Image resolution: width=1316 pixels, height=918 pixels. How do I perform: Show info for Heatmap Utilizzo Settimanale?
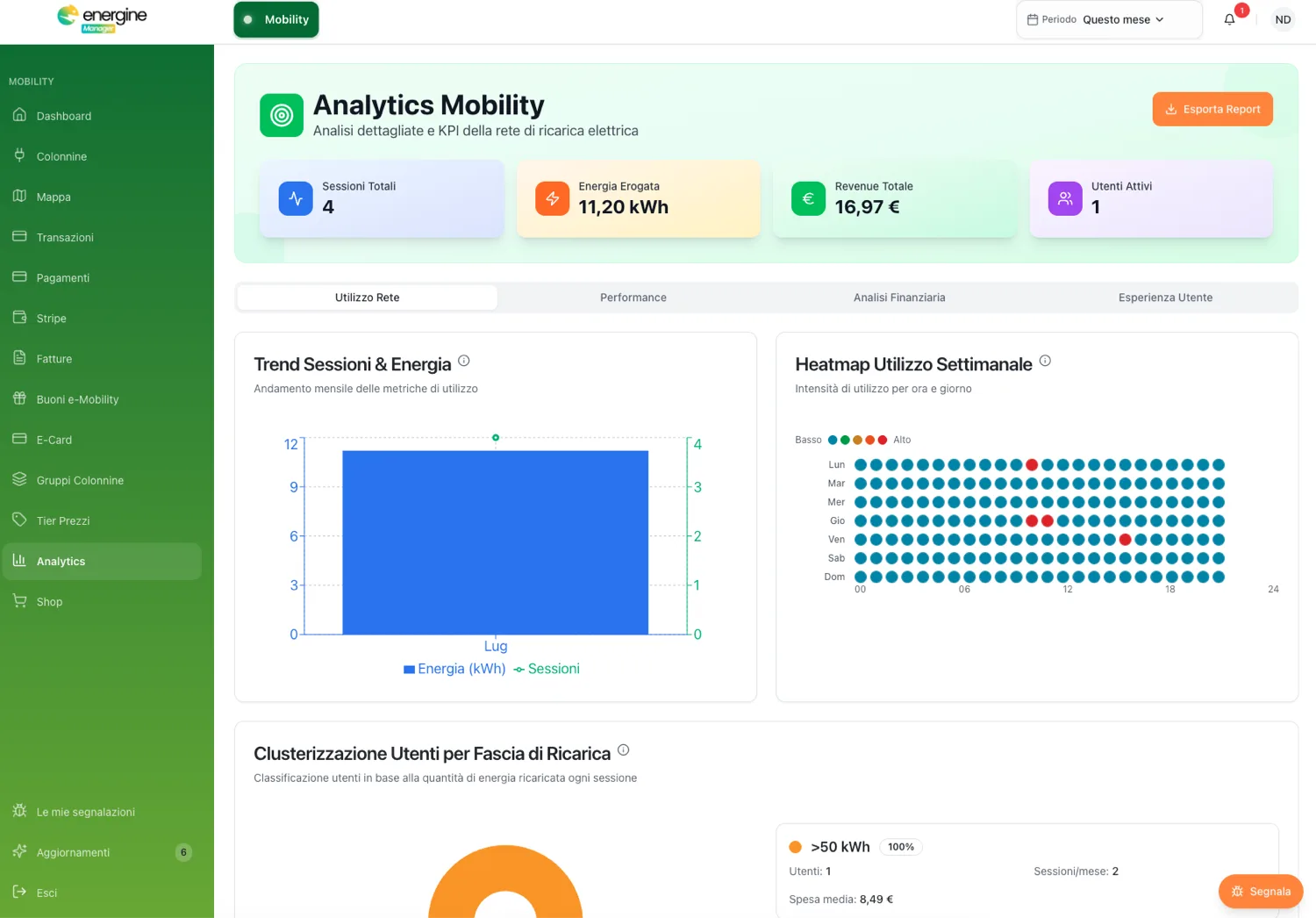(x=1045, y=361)
